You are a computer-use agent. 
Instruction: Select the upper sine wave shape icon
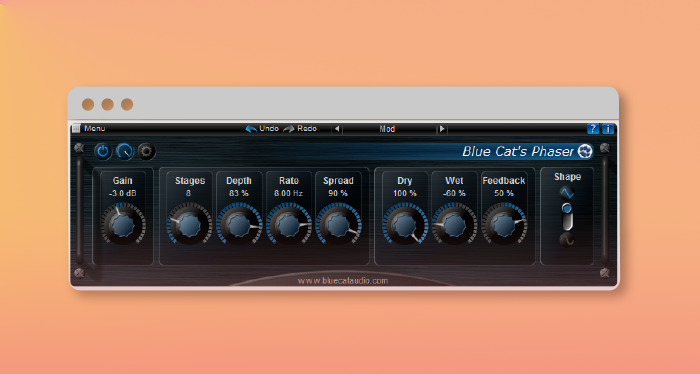tap(567, 193)
